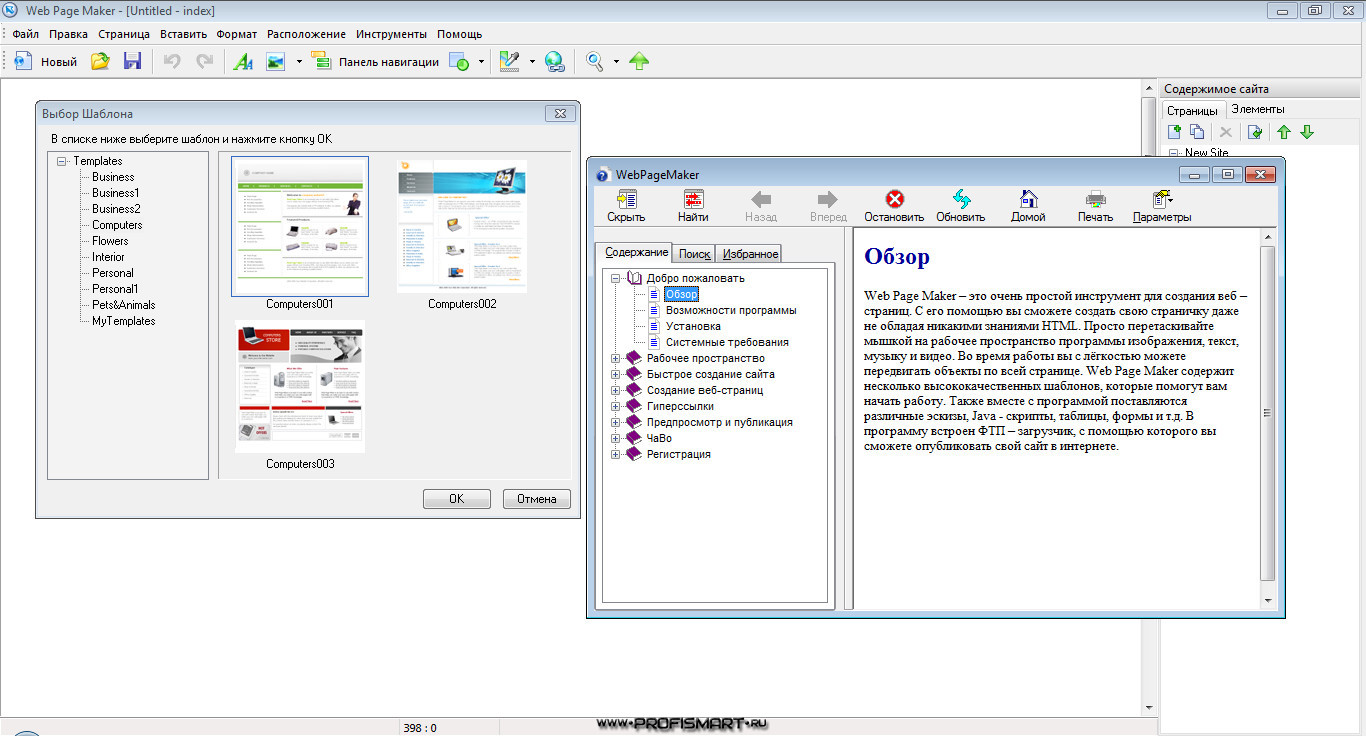Switch to Поиск tab in help
The width and height of the screenshot is (1366, 736).
(694, 254)
